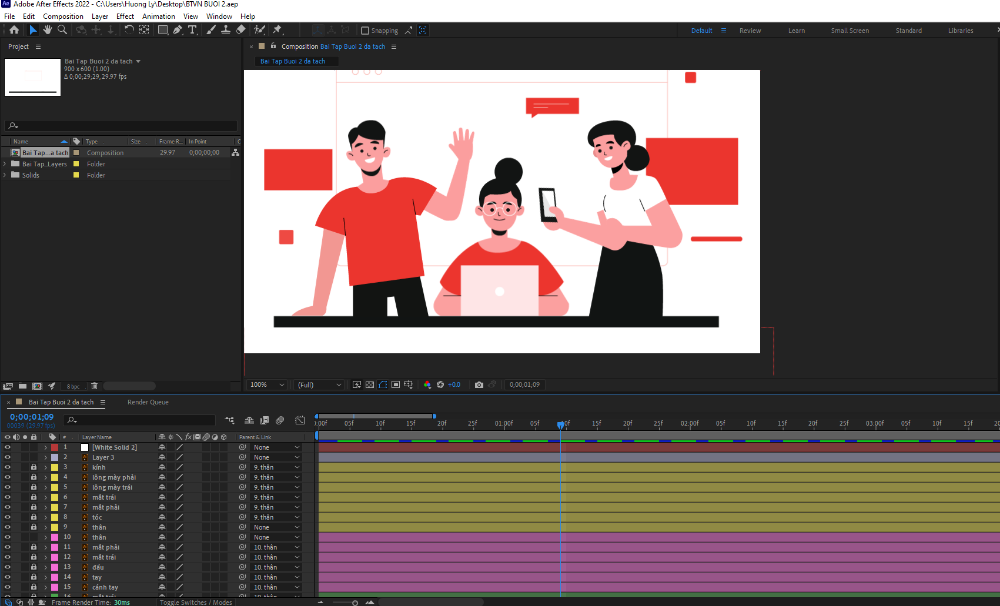Open the Animation menu
Screen dimensions: 1000x606
pyautogui.click(x=158, y=17)
